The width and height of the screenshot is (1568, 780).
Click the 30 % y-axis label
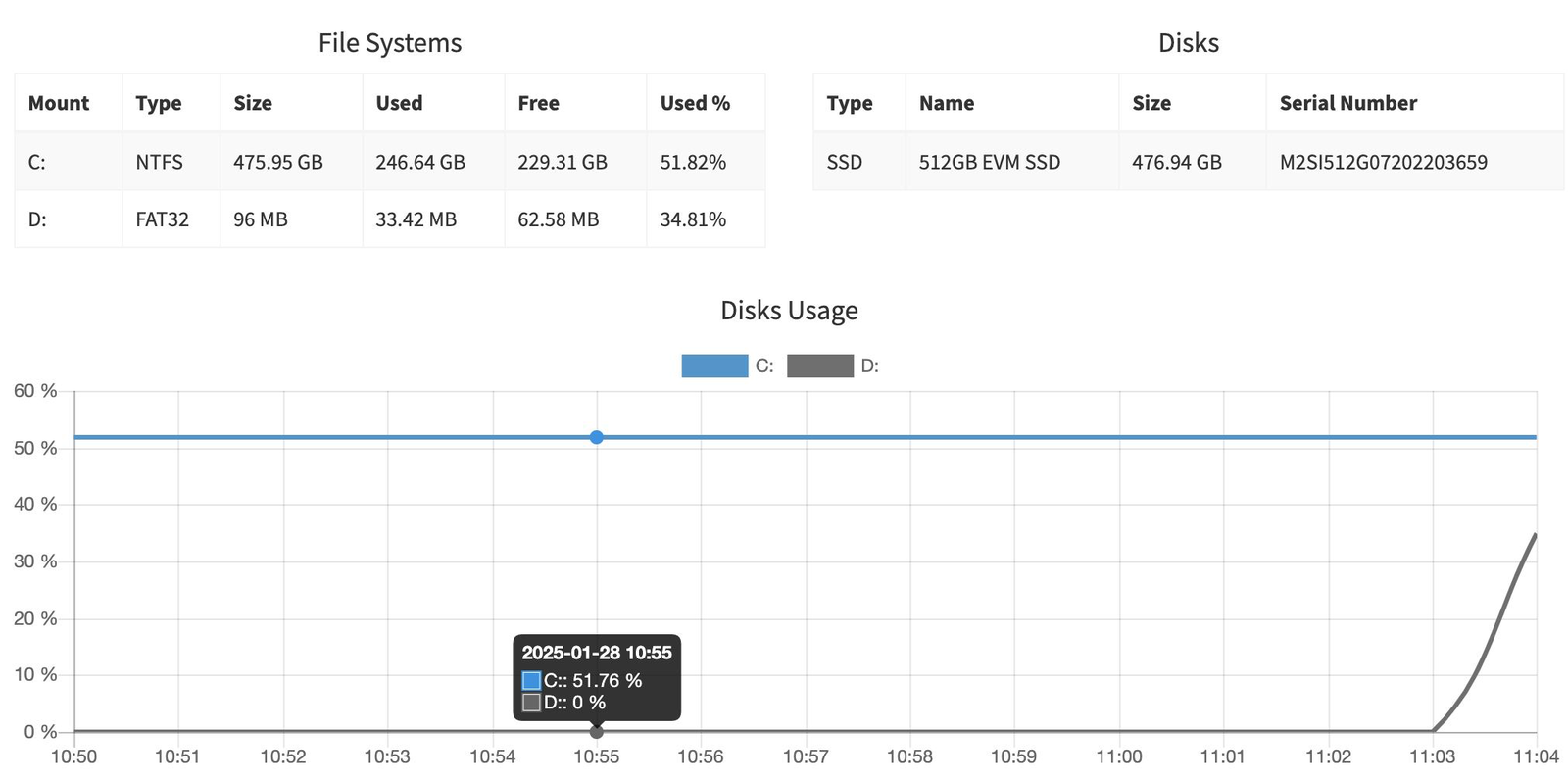(35, 561)
